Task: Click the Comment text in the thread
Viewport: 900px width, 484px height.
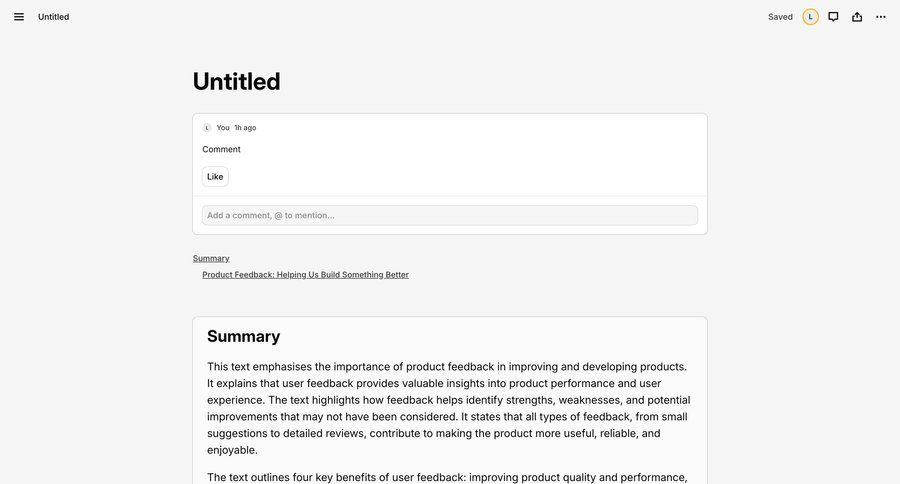Action: coord(221,149)
